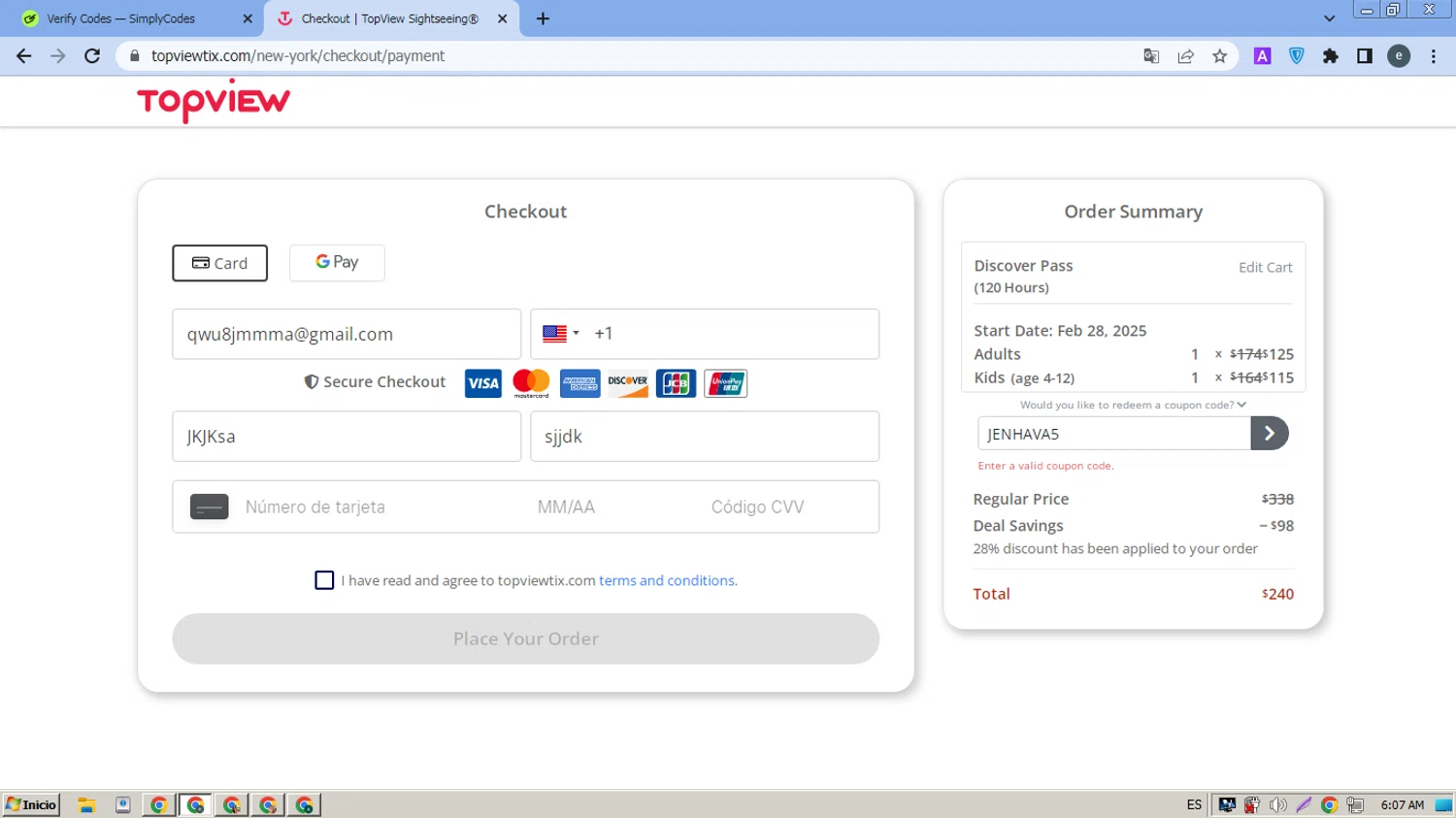
Task: Click the Place Your Order button
Action: click(x=526, y=638)
